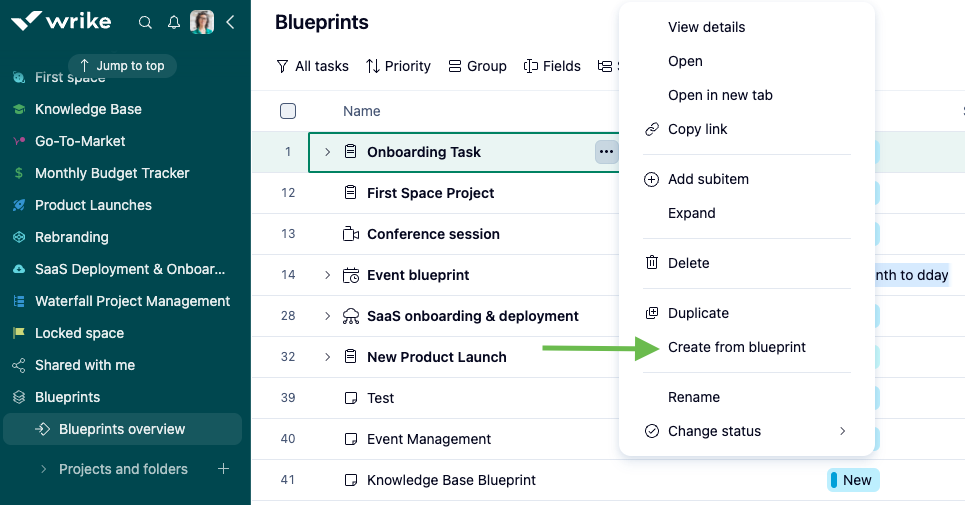Expand the Event blueprint row
The width and height of the screenshot is (965, 505).
click(x=327, y=275)
